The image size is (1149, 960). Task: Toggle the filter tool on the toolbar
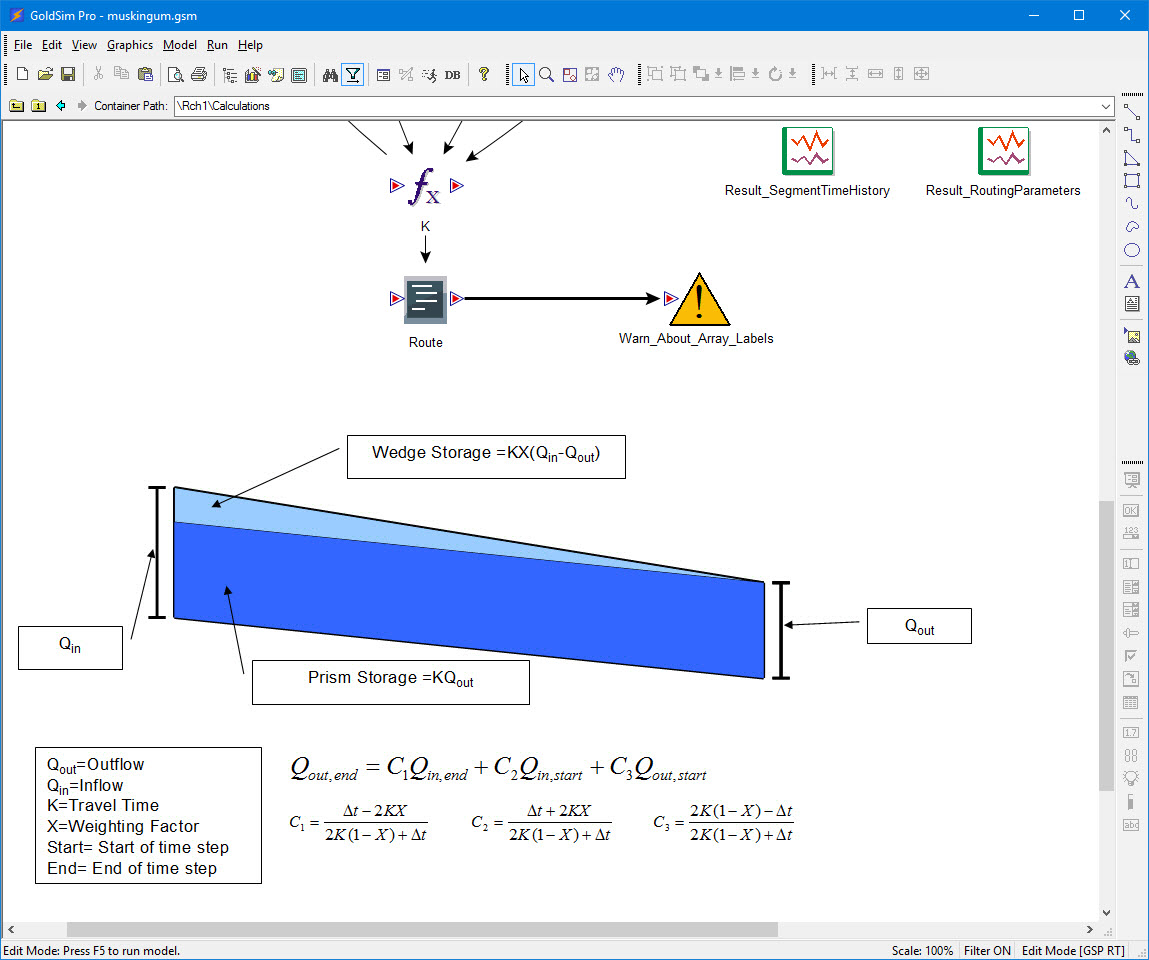pos(352,74)
